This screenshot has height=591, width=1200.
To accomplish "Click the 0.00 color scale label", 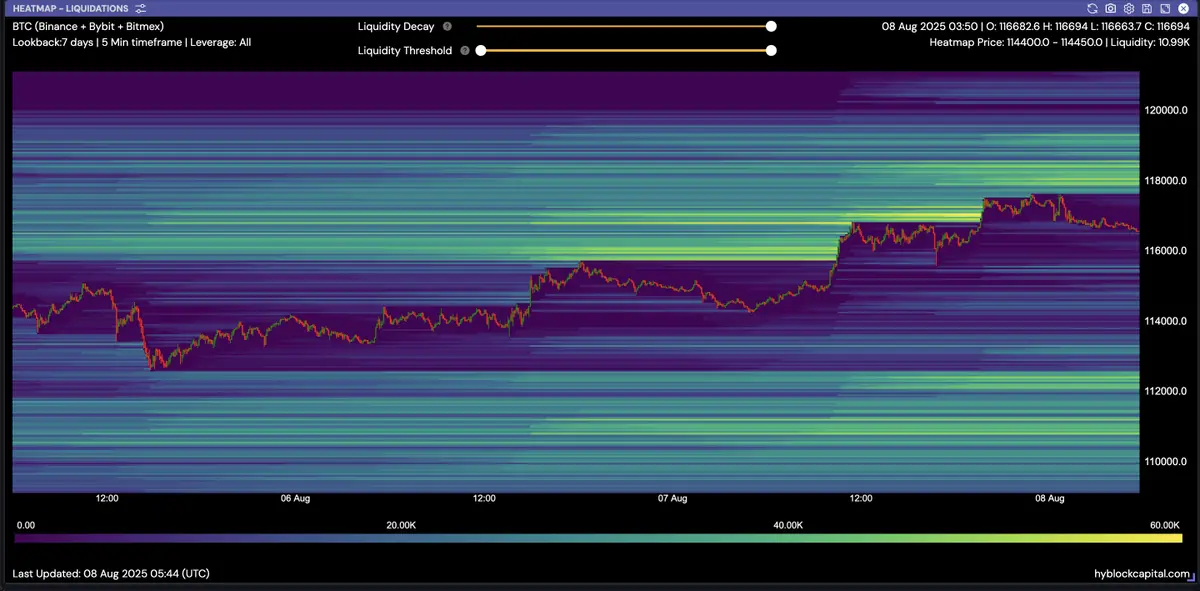I will [x=27, y=525].
